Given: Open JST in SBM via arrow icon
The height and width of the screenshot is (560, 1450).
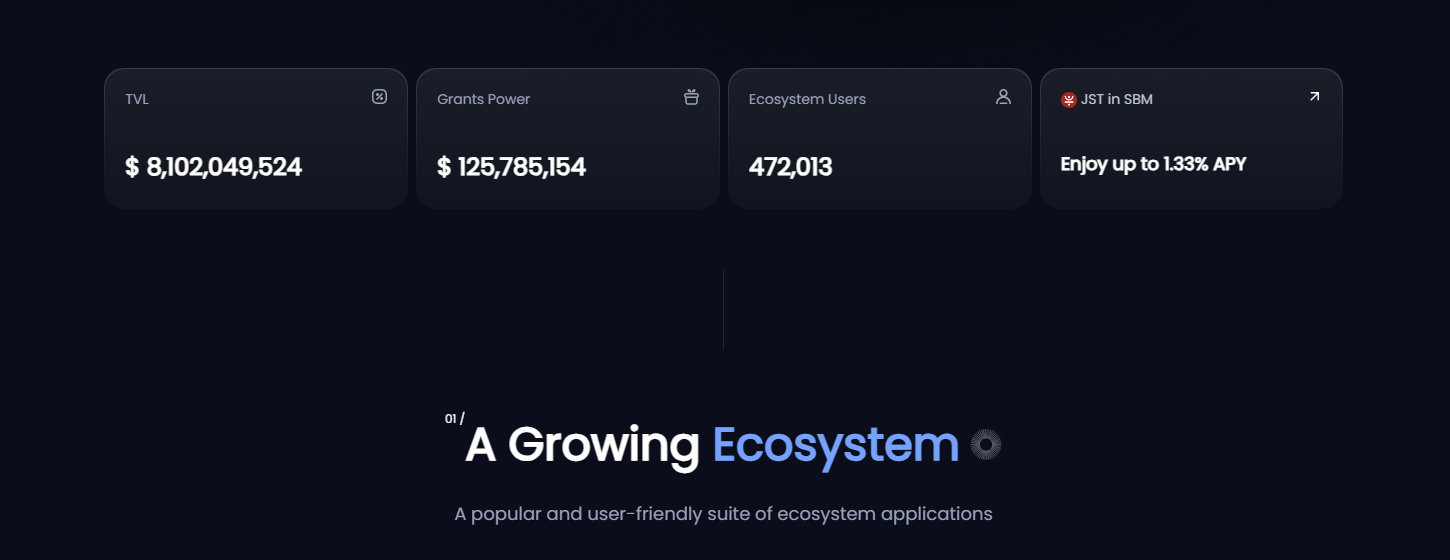Looking at the screenshot, I should 1314,97.
